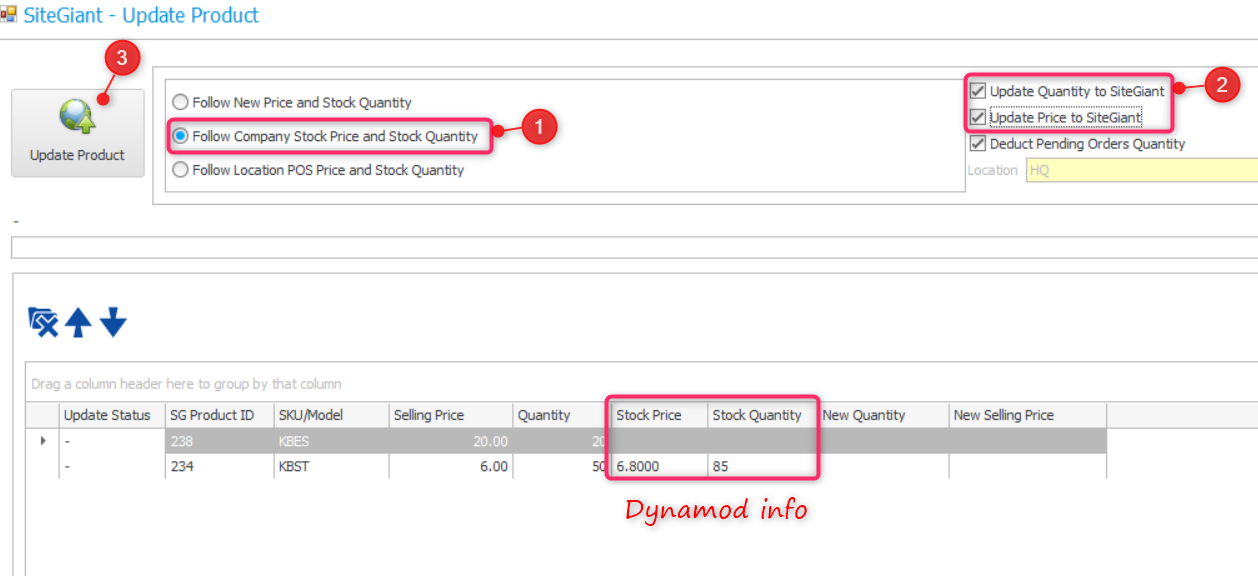Click the clear filter icon above grid

pos(43,322)
